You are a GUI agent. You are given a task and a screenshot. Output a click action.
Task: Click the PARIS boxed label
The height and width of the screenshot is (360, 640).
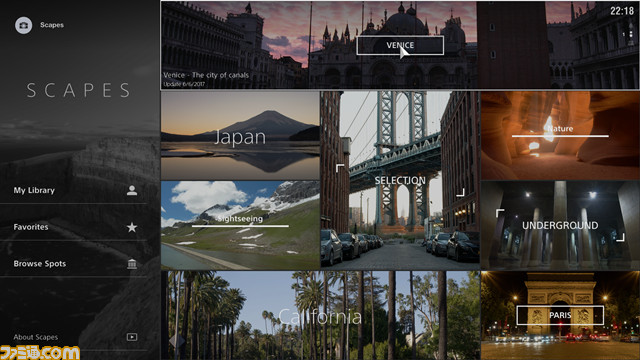(x=560, y=315)
